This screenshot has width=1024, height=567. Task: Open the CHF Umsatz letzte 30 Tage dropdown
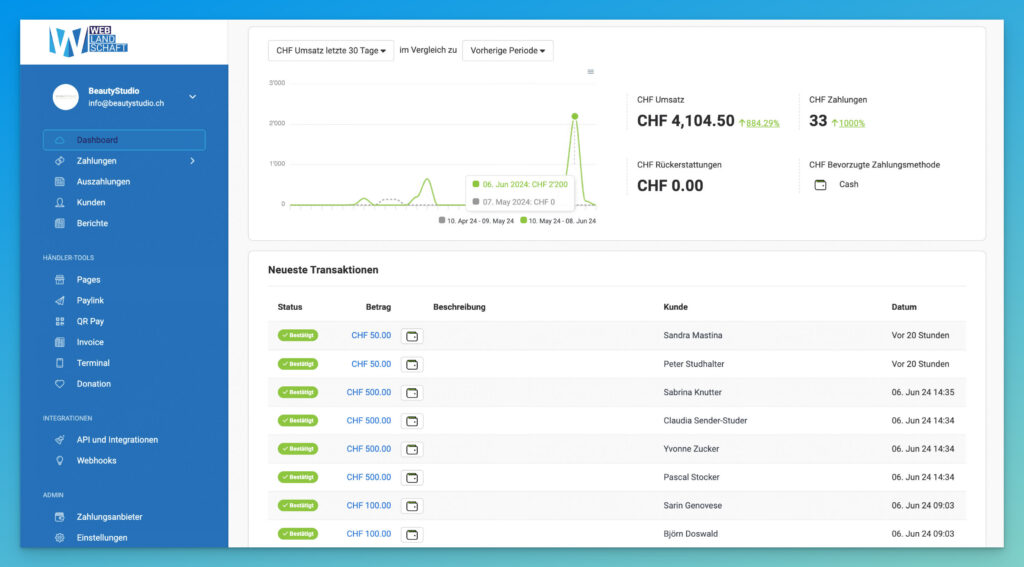[330, 51]
